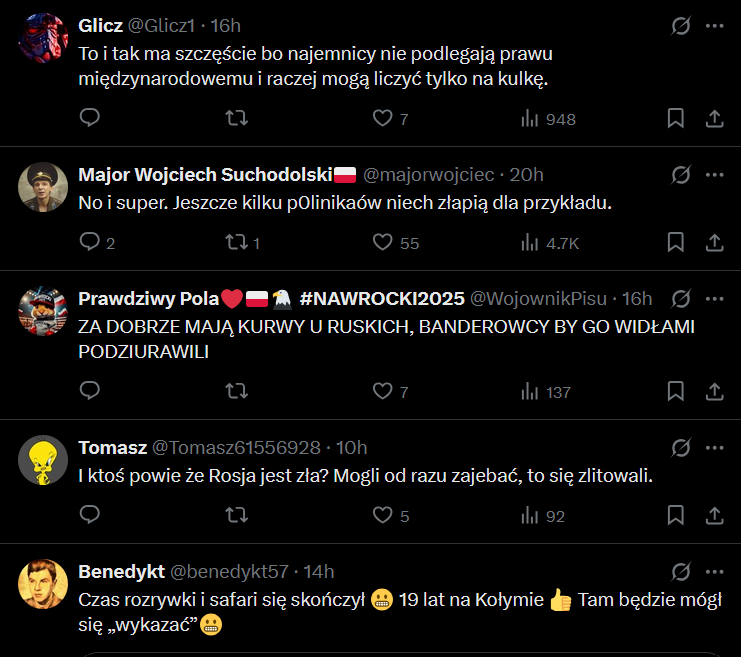Like Tomasz's tweet
Screen dimensions: 741x657
(x=382, y=516)
